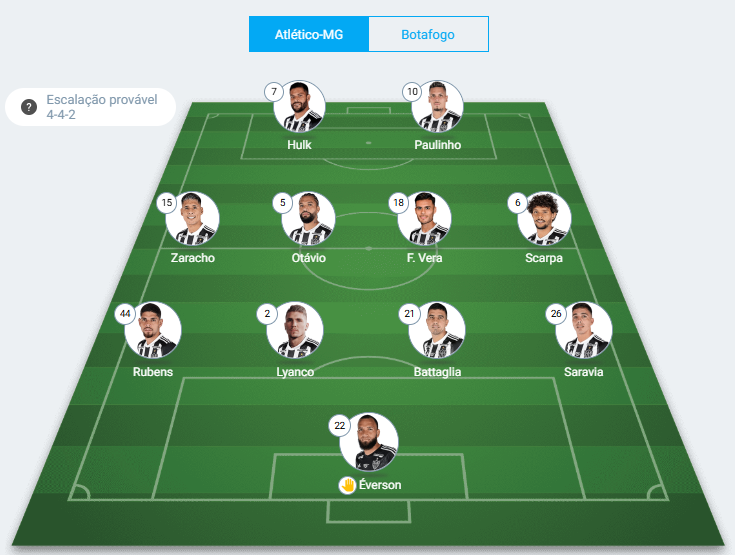
Task: Click the number 7 shirt badge
Action: pos(274,91)
